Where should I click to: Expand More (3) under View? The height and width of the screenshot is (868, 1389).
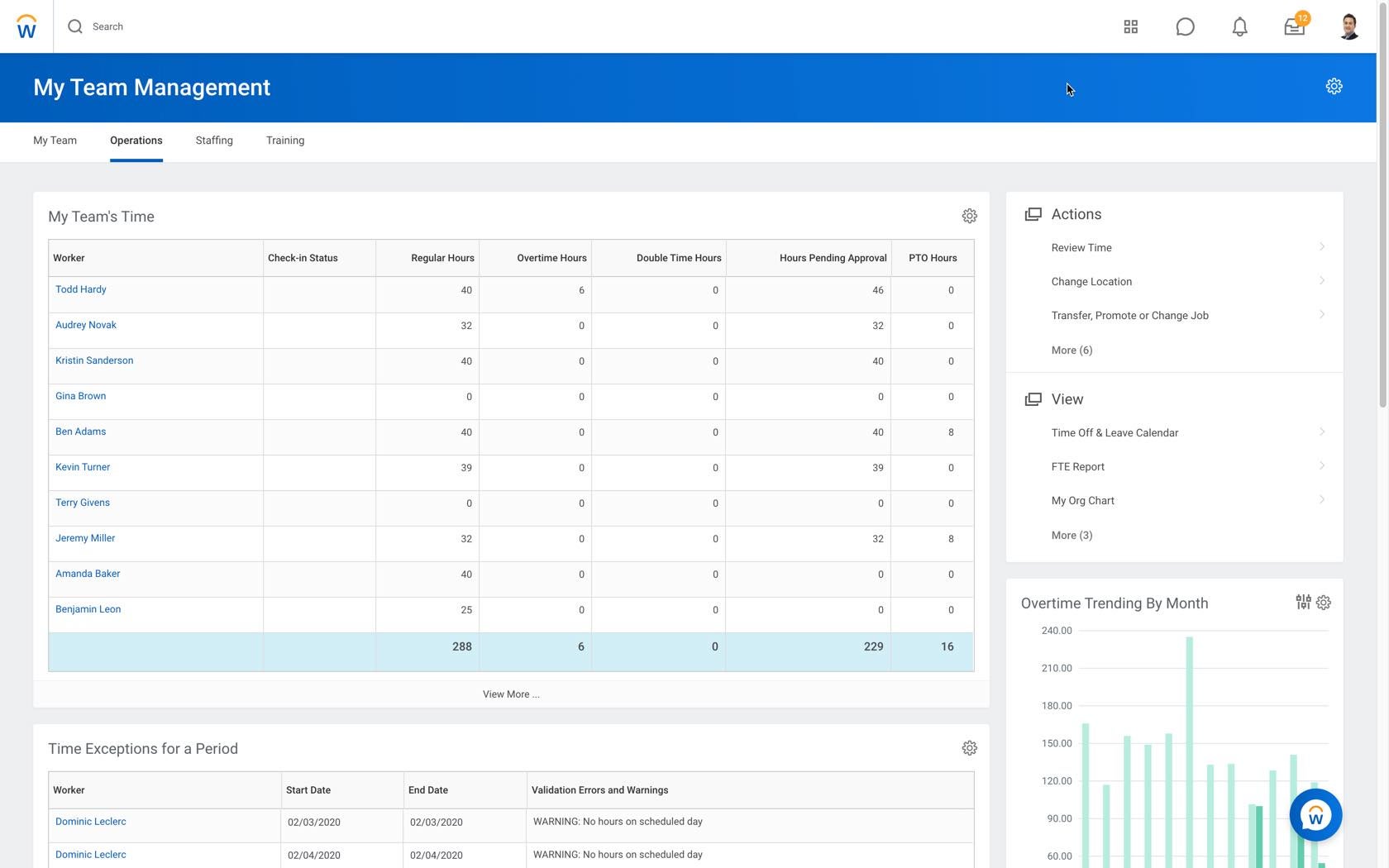click(x=1072, y=536)
